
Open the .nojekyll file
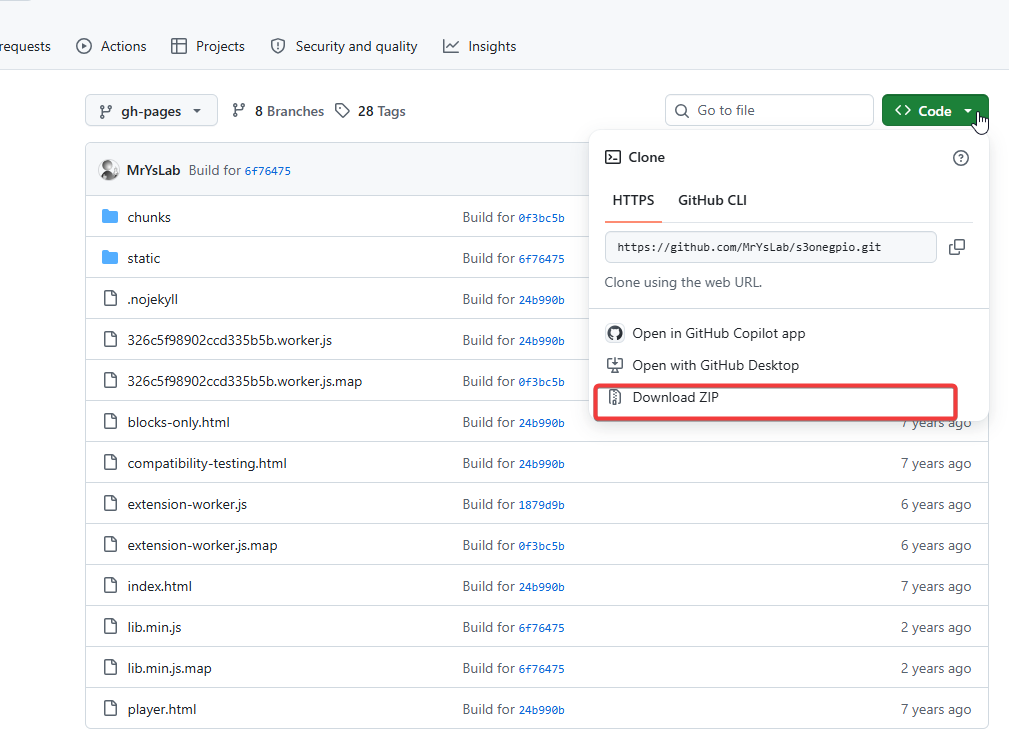pos(153,299)
